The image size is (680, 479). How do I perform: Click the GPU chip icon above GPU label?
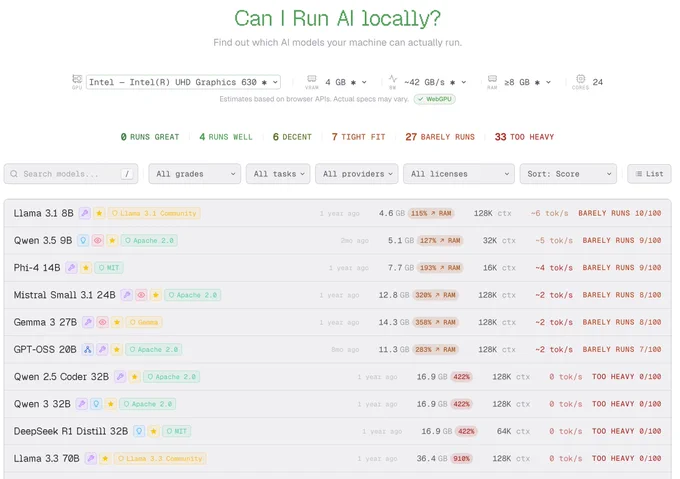pos(77,79)
